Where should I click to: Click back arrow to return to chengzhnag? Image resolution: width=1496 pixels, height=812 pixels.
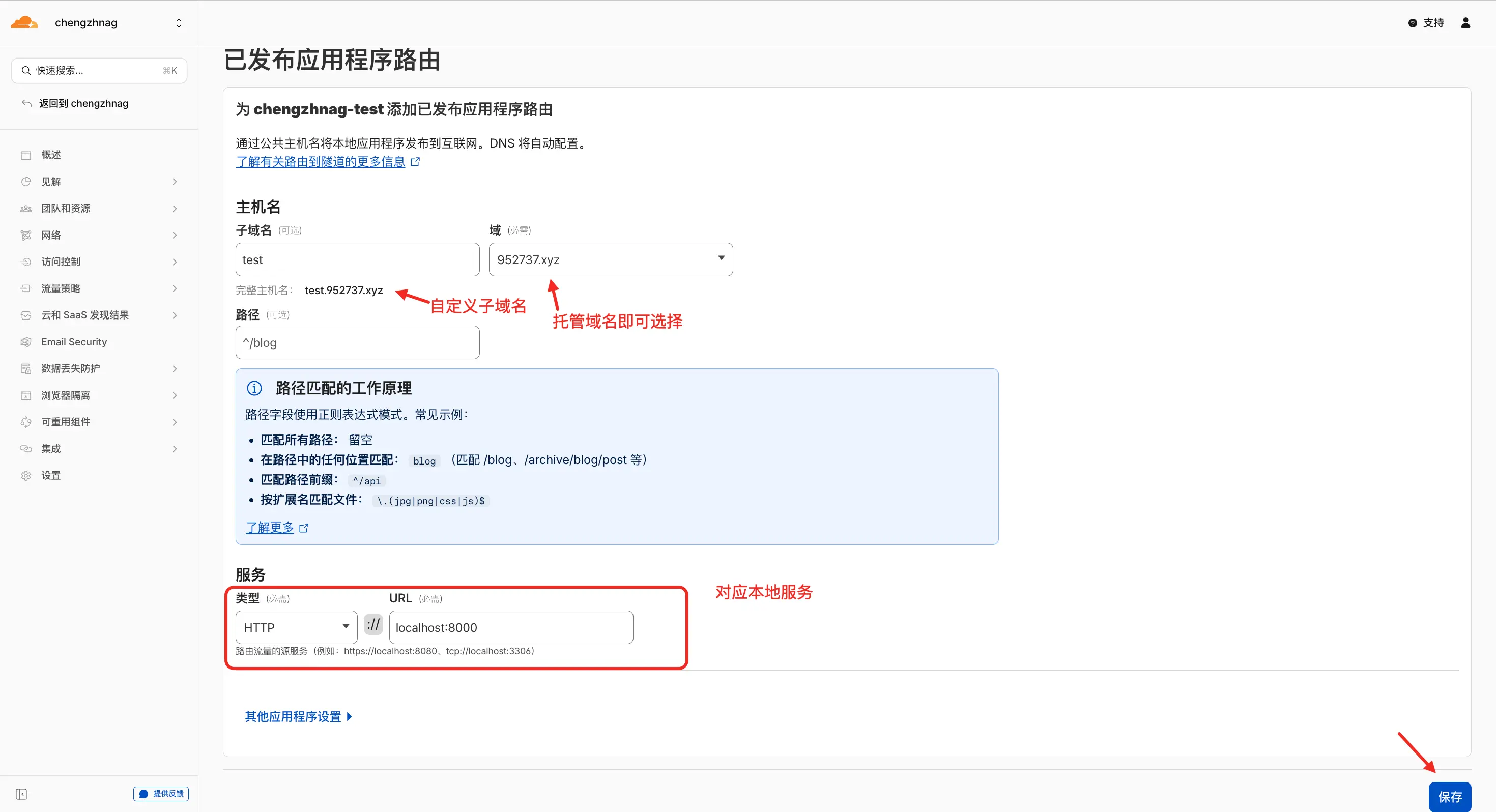[x=26, y=103]
